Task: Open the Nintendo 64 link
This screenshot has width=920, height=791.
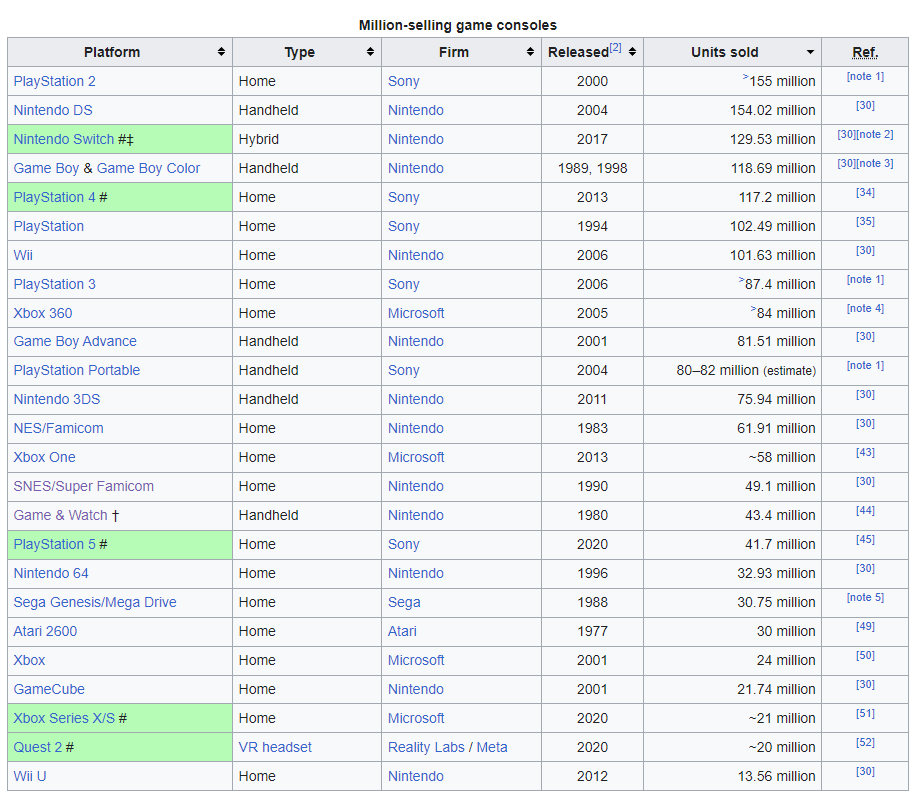Action: coord(51,573)
